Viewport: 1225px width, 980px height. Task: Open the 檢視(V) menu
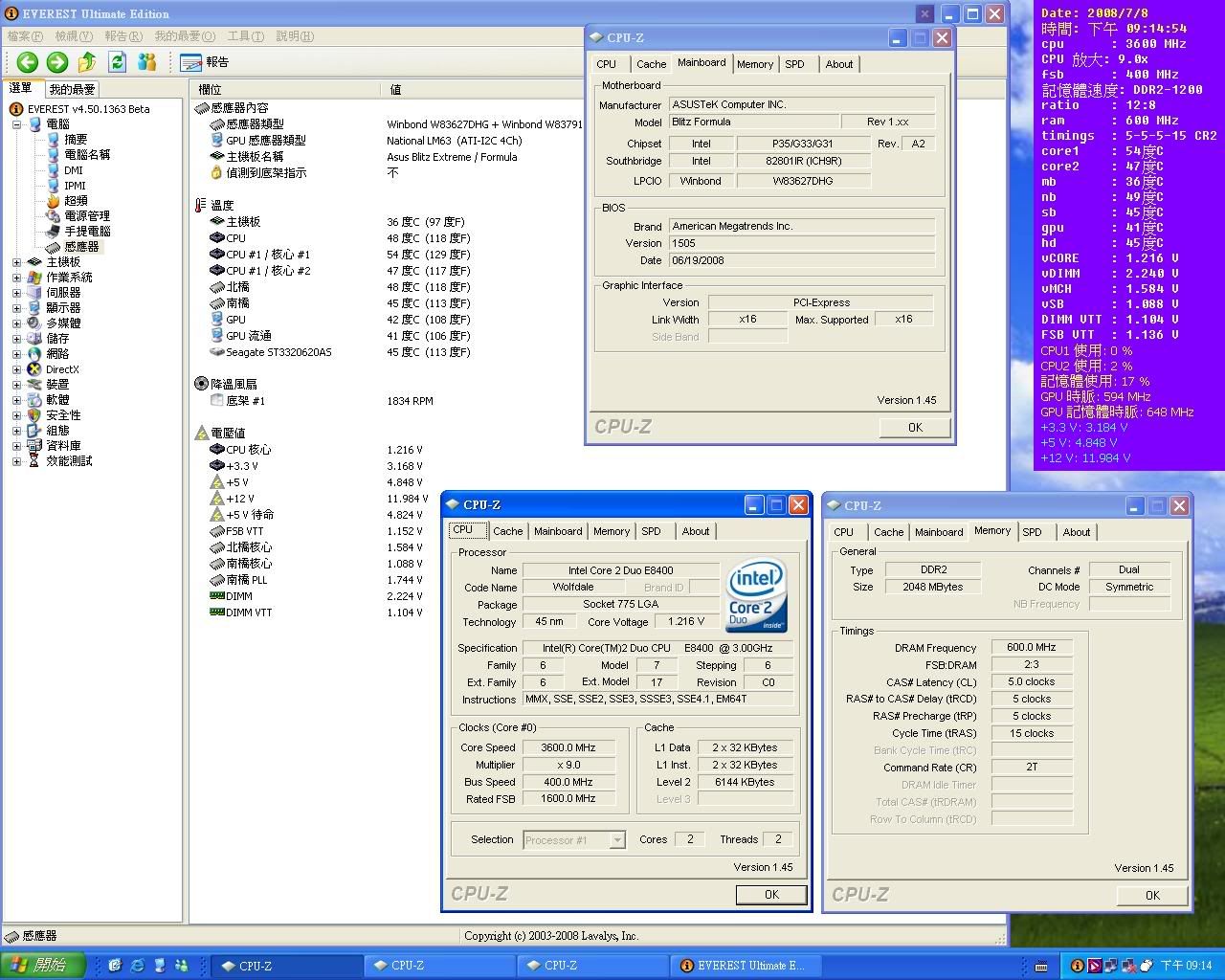click(x=74, y=36)
